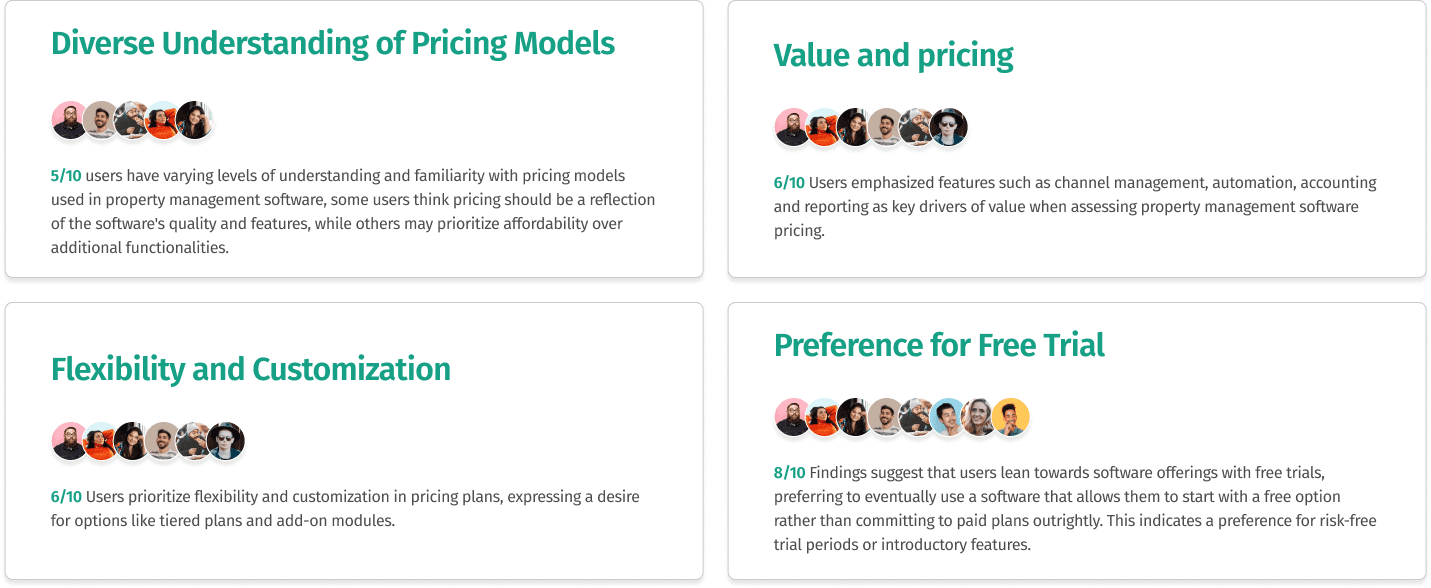Click the Preference for Free Trial title
1431x588 pixels.
[939, 345]
